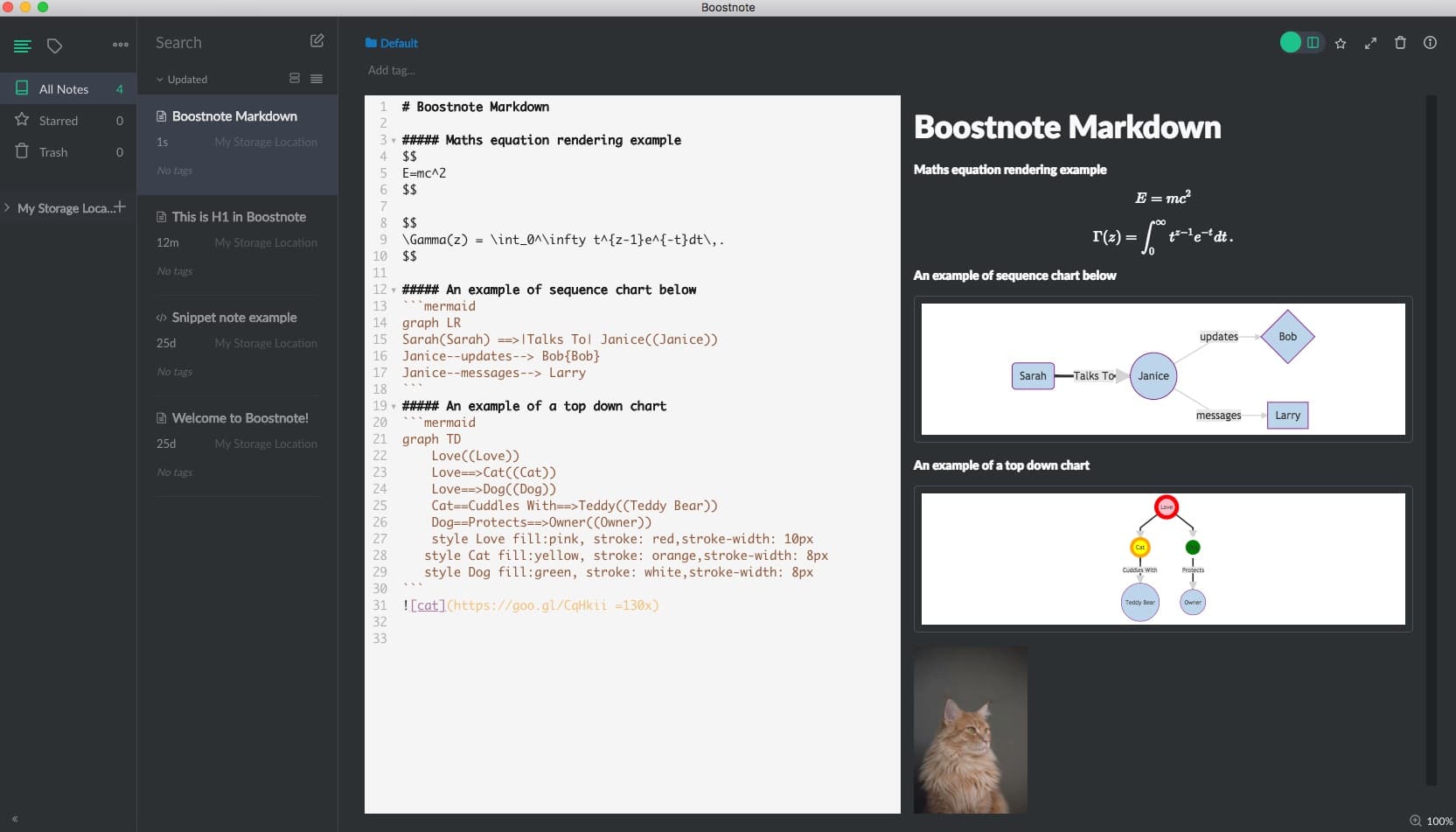The height and width of the screenshot is (832, 1456).
Task: Click the red Love node in top-down chart
Action: pos(1167,507)
